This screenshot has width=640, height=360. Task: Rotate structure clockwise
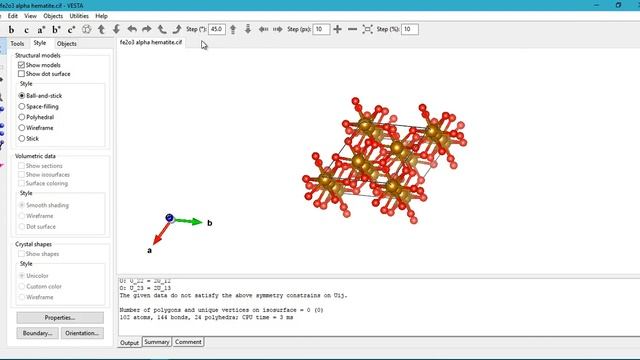(177, 29)
